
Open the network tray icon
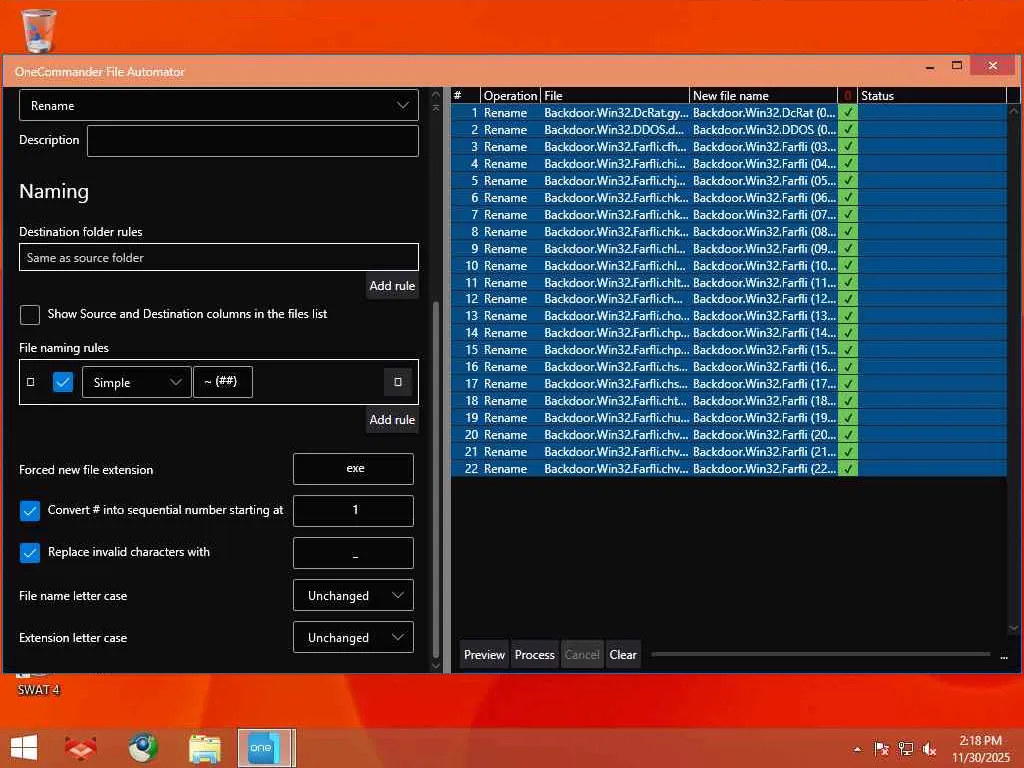[905, 748]
